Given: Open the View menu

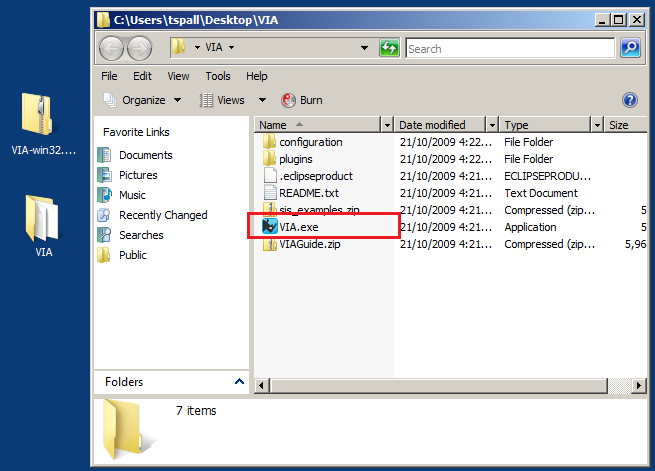Looking at the screenshot, I should click(178, 76).
